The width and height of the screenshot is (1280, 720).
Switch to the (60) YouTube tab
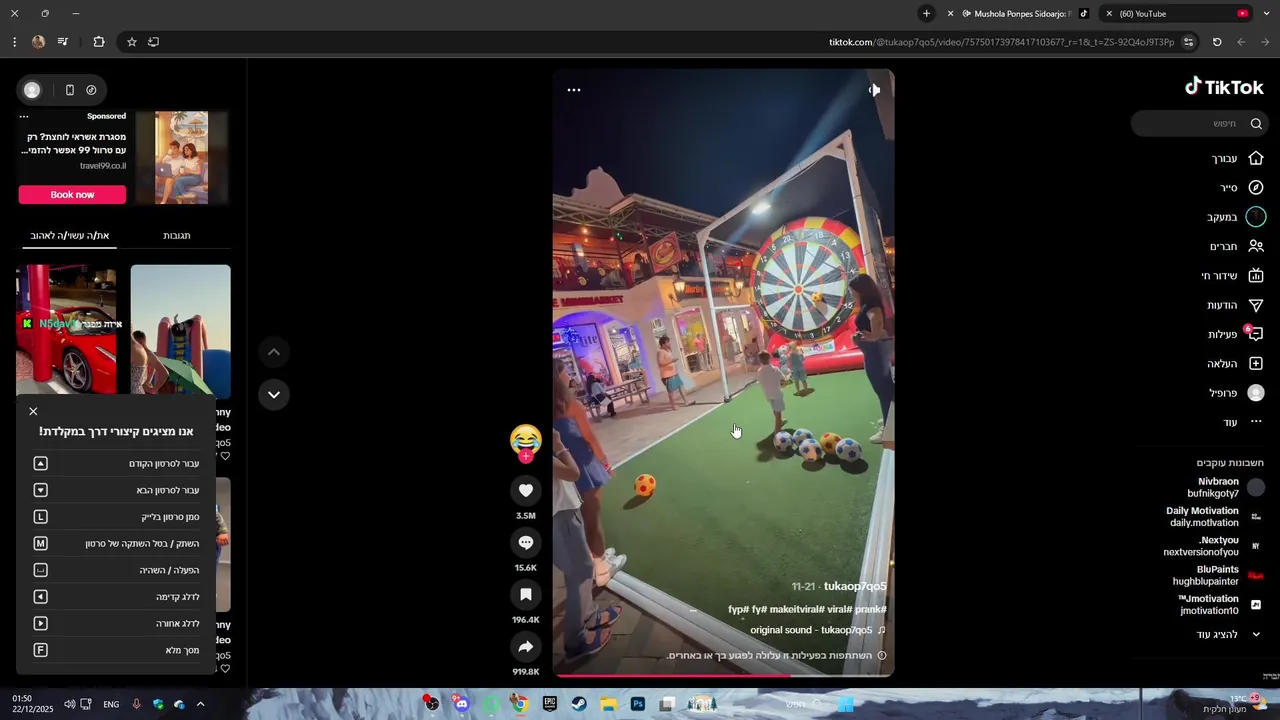[x=1177, y=14]
